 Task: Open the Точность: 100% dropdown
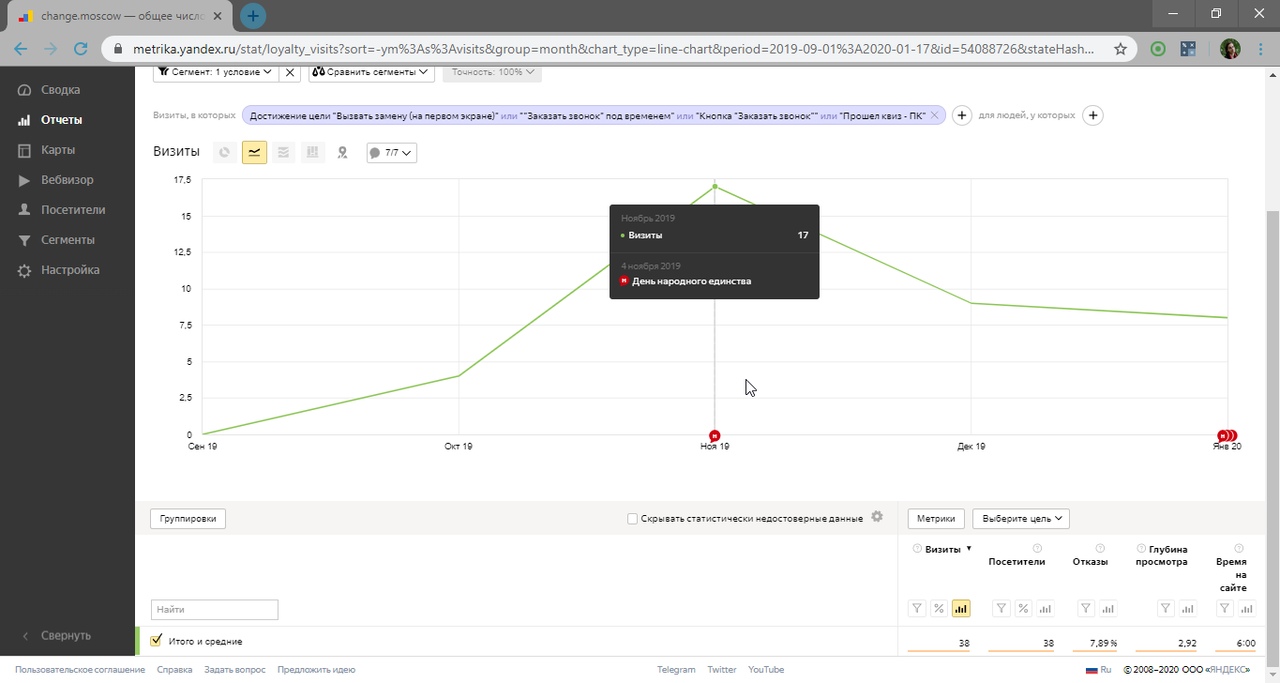492,72
